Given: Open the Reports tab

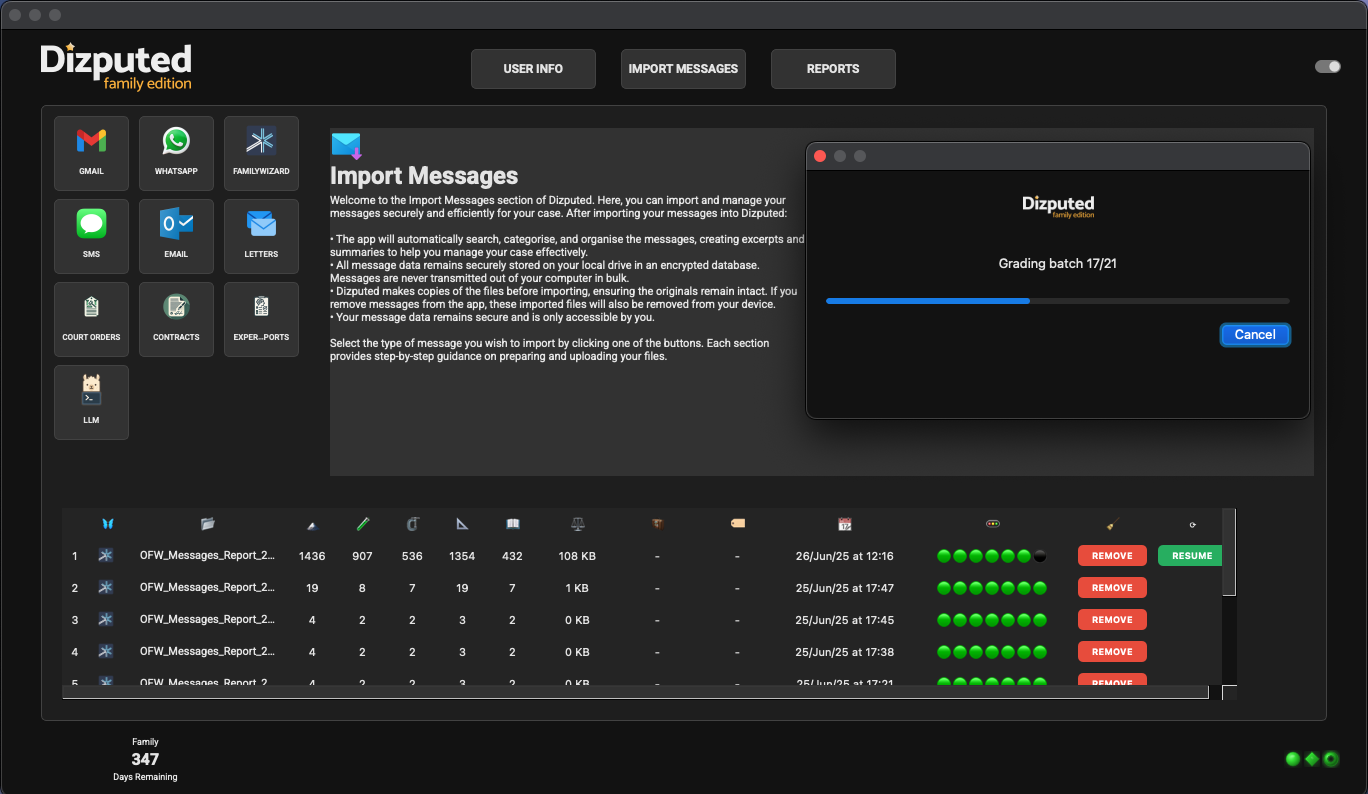Looking at the screenshot, I should 833,69.
